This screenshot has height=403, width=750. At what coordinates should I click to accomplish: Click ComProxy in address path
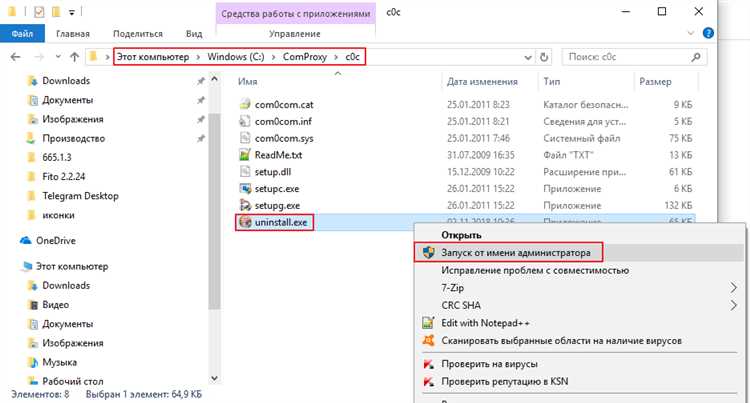tap(305, 57)
